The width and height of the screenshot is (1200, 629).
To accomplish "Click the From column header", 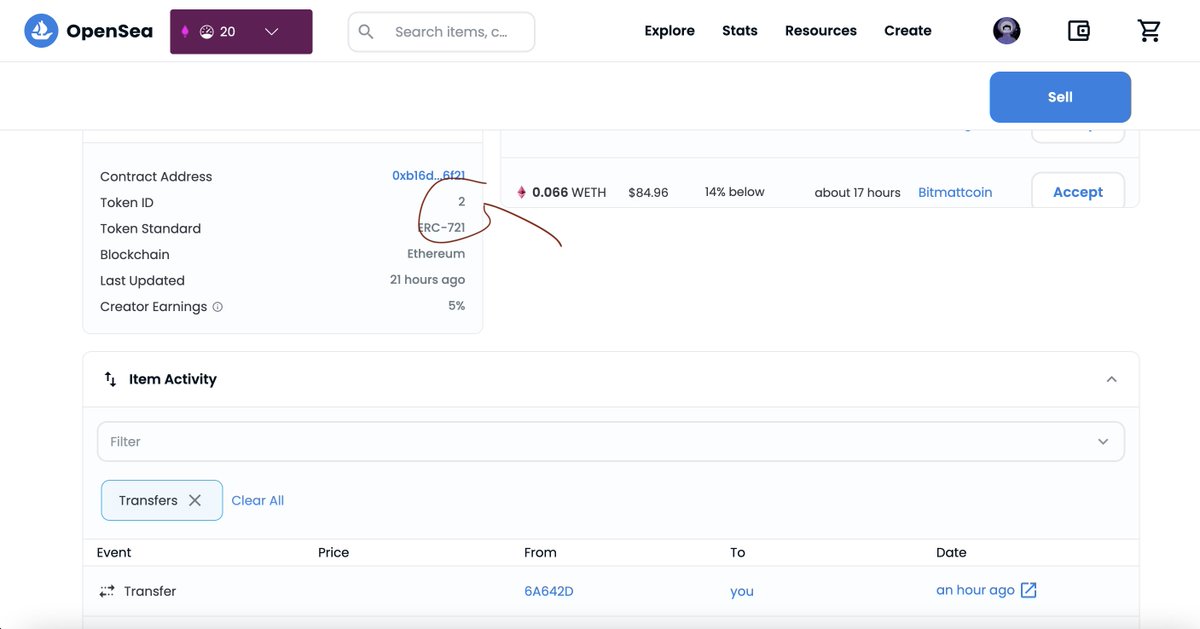I will (x=540, y=552).
